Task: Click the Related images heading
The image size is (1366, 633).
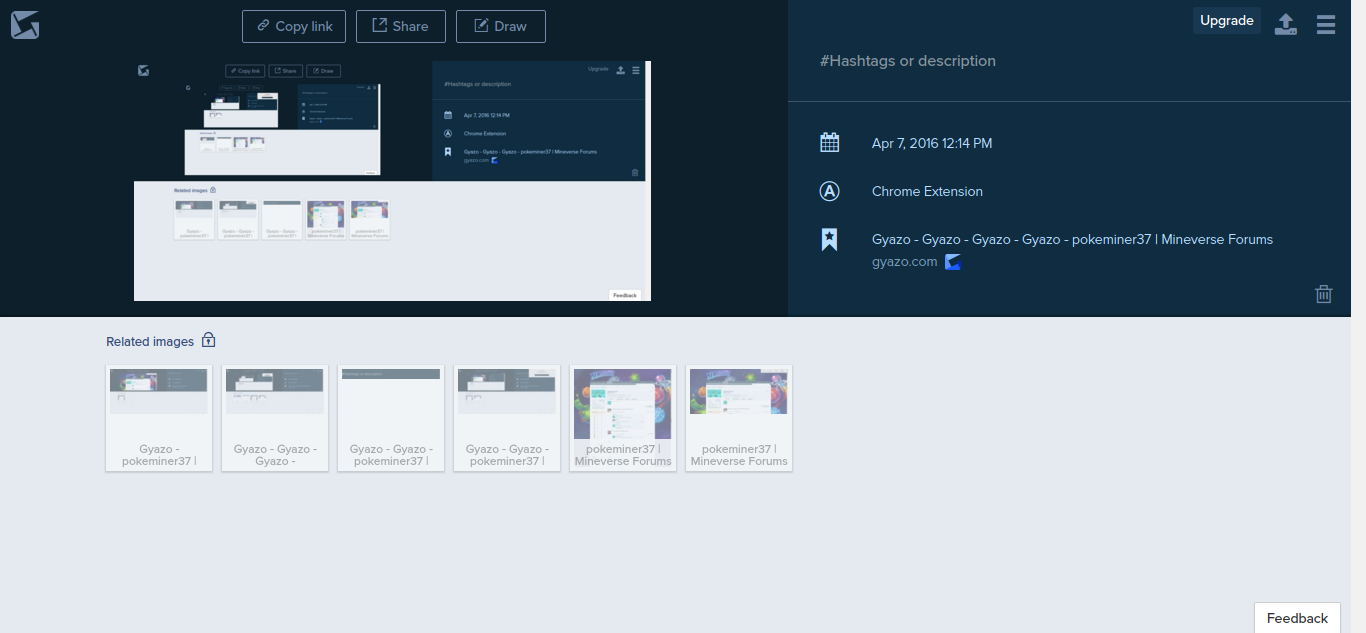Action: point(150,342)
